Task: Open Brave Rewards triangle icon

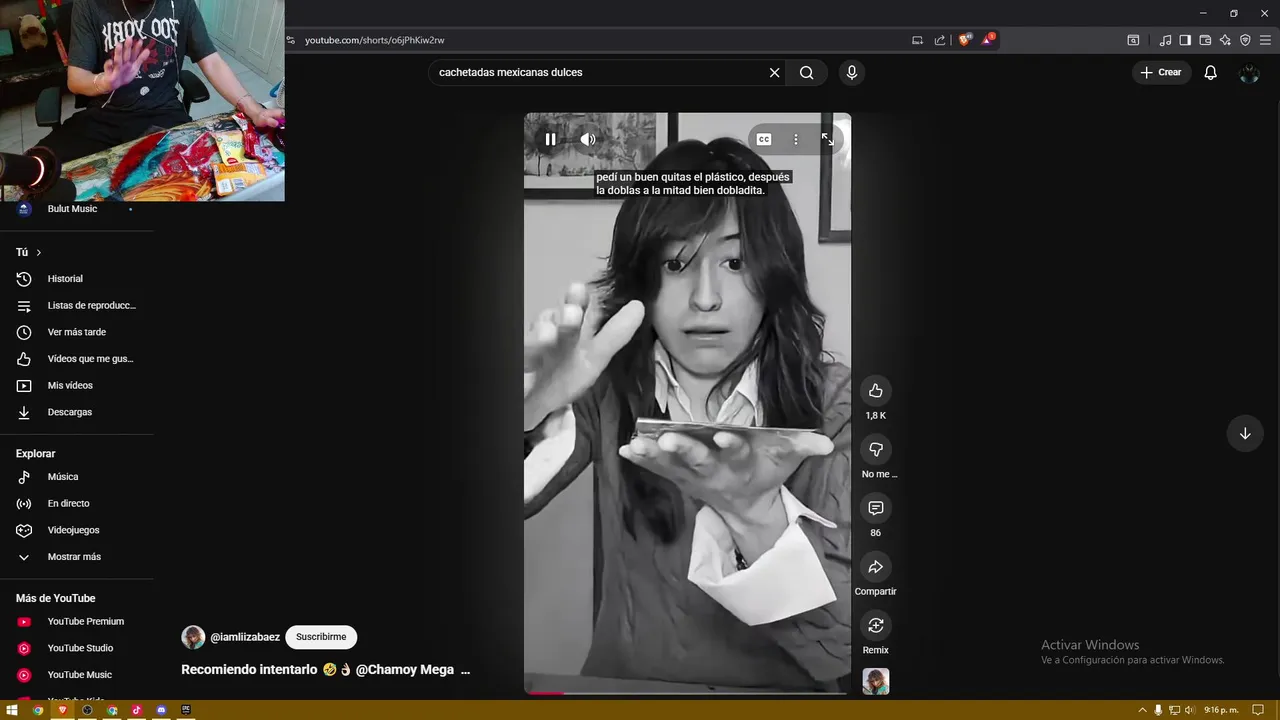Action: (989, 40)
